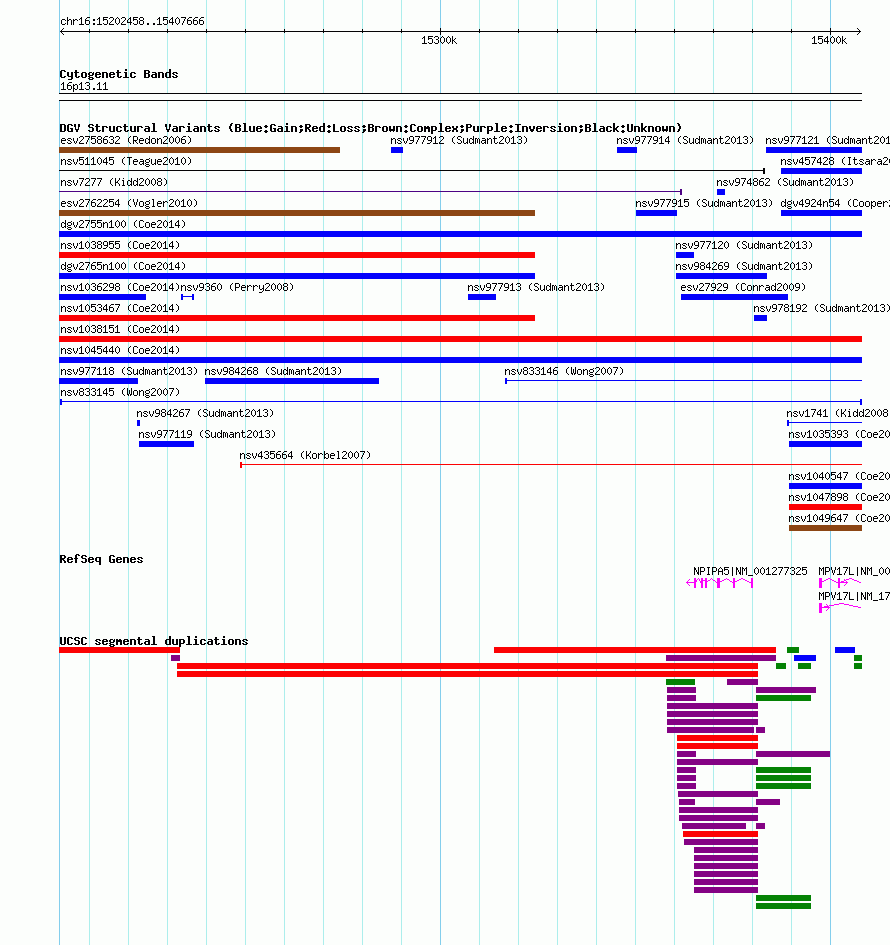
Task: Click the 15400k ruler tick label
Action: point(829,40)
